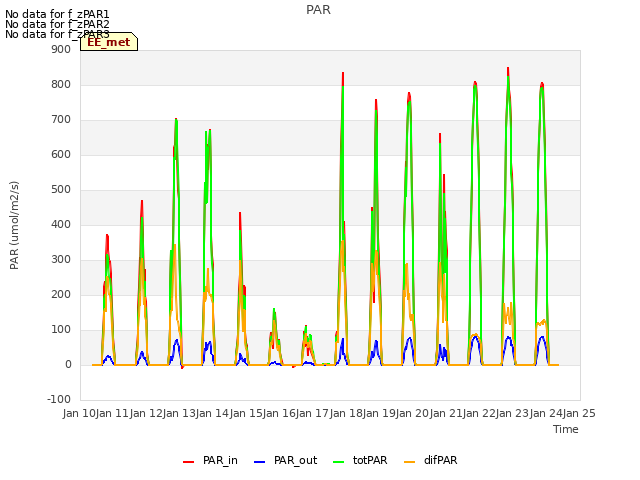Click the EE_met annotation box
Image resolution: width=640 pixels, height=480 pixels.
coord(109,42)
